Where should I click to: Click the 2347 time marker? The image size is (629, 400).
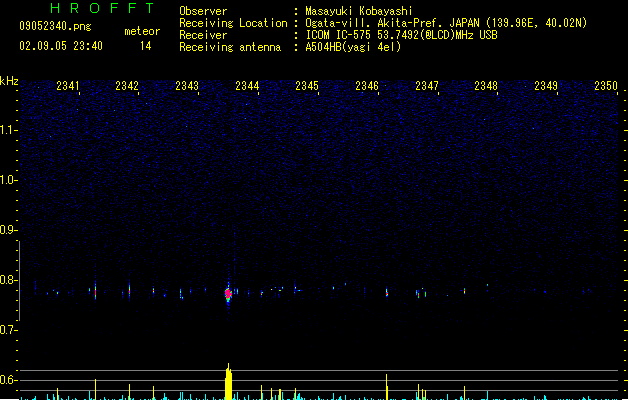427,86
